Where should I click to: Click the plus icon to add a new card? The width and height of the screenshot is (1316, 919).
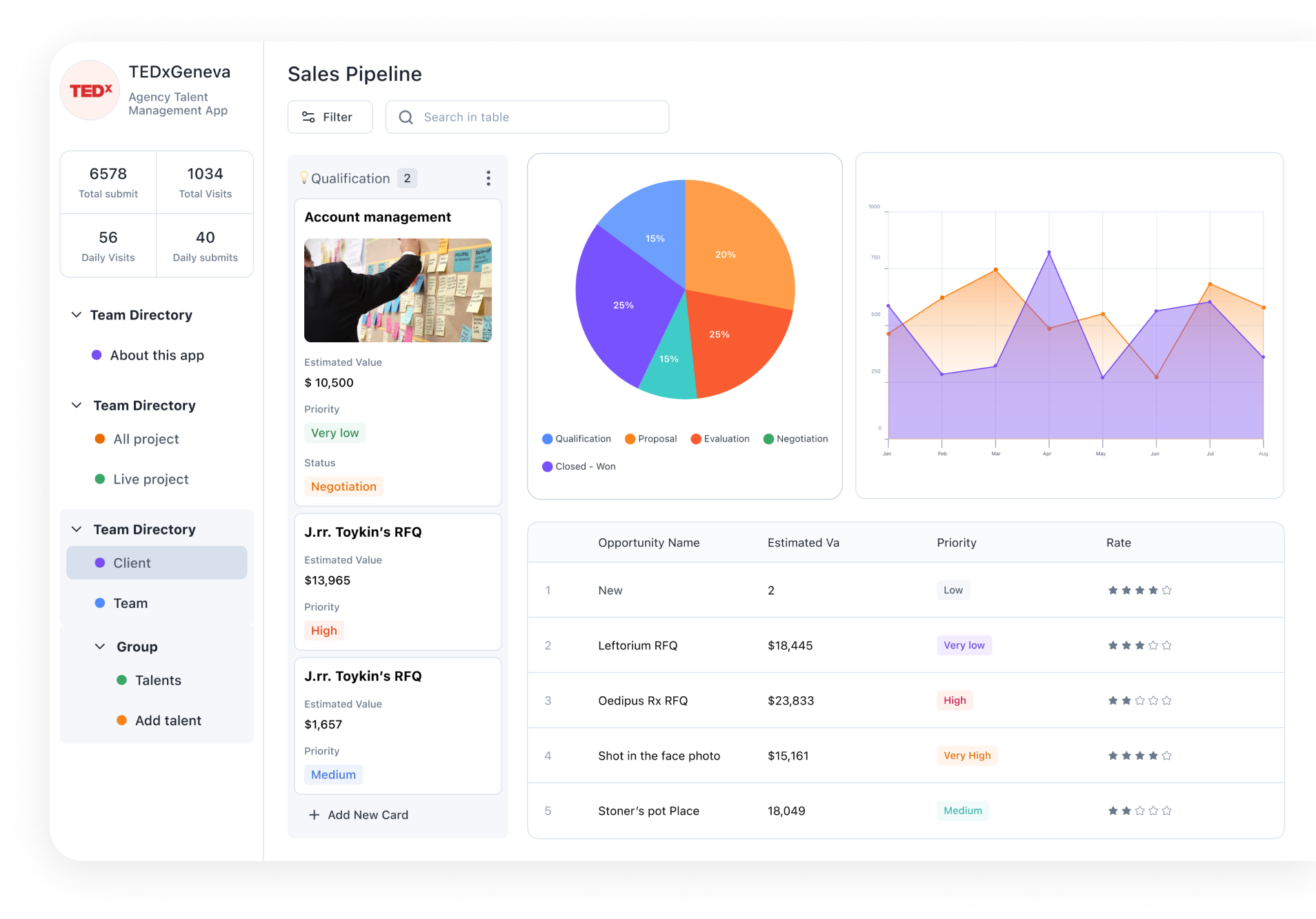point(315,815)
